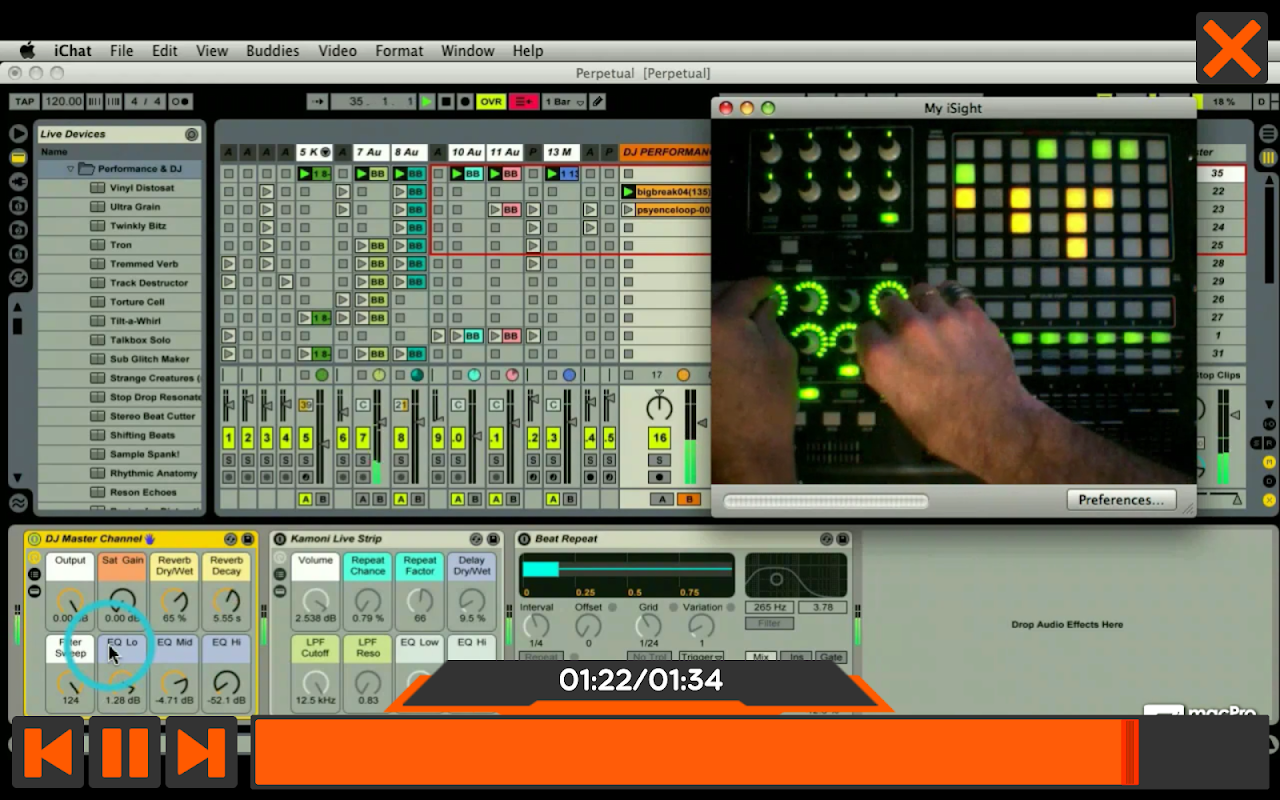Toggle the DJ Master Channel device power

[x=35, y=539]
